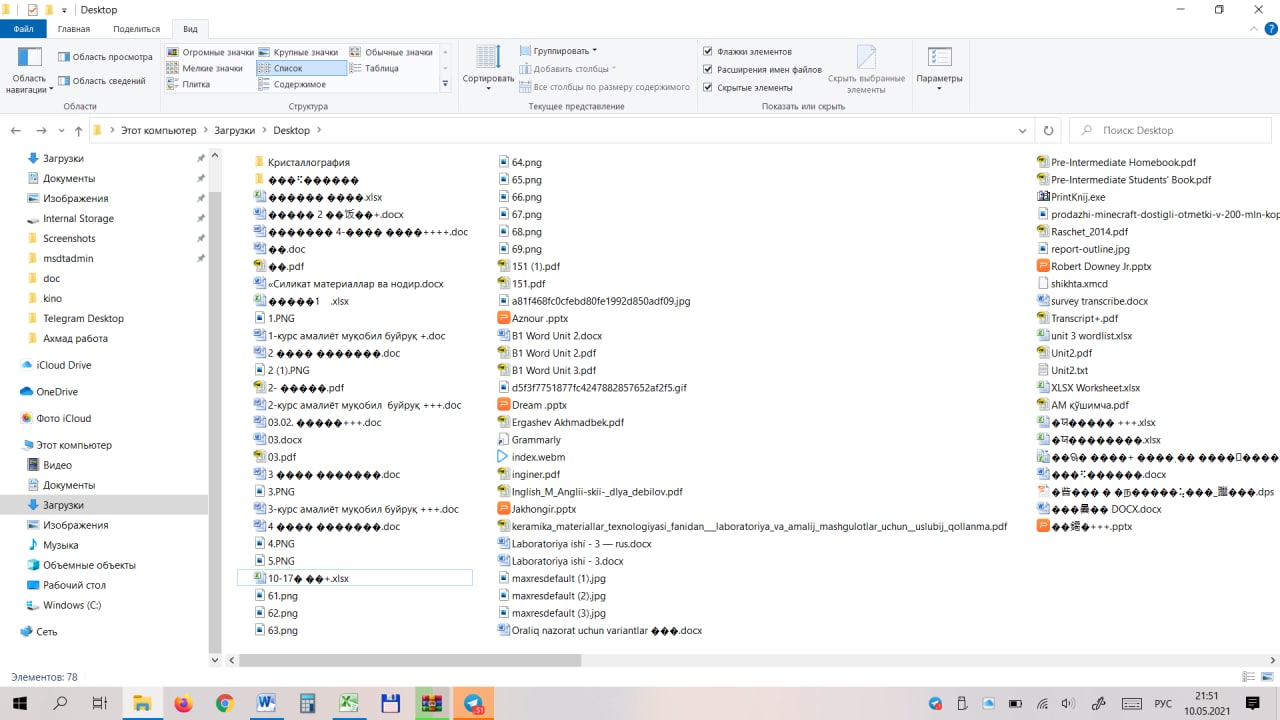The width and height of the screenshot is (1280, 720).
Task: Open address bar history dropdown
Action: (x=1022, y=130)
